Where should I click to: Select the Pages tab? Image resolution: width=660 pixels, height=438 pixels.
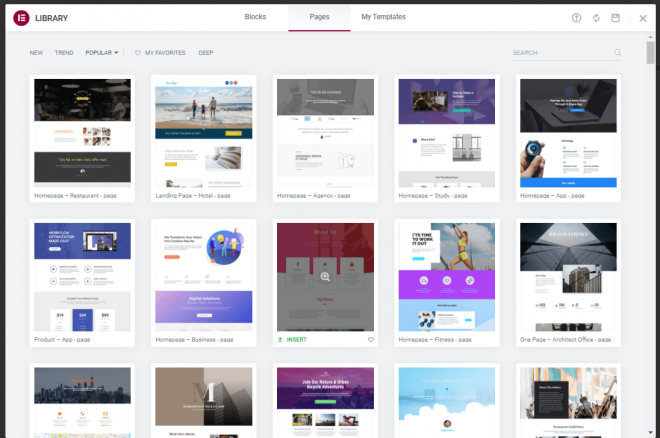click(x=319, y=17)
